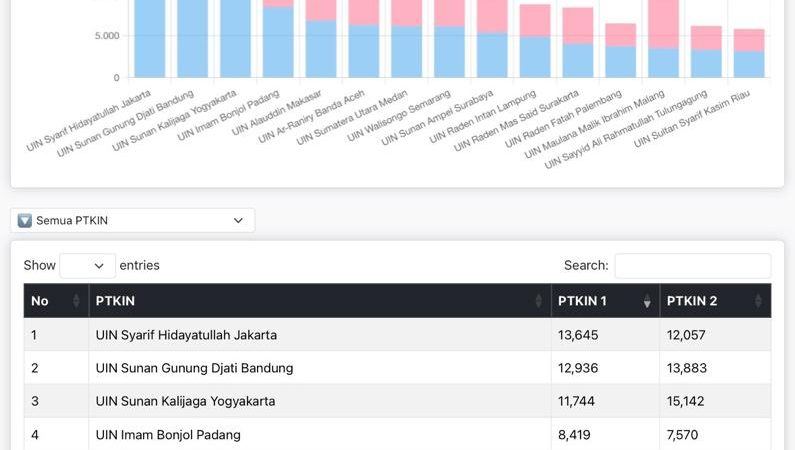Sort table by No column
Viewport: 795px width, 450px height.
point(56,301)
